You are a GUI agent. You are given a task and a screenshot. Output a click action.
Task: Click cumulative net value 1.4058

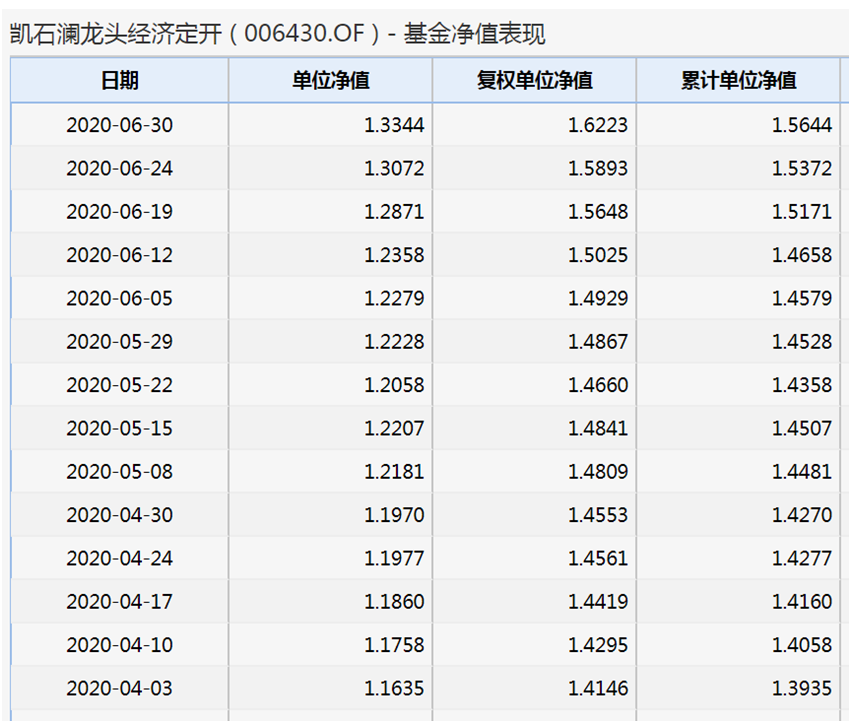pyautogui.click(x=802, y=645)
